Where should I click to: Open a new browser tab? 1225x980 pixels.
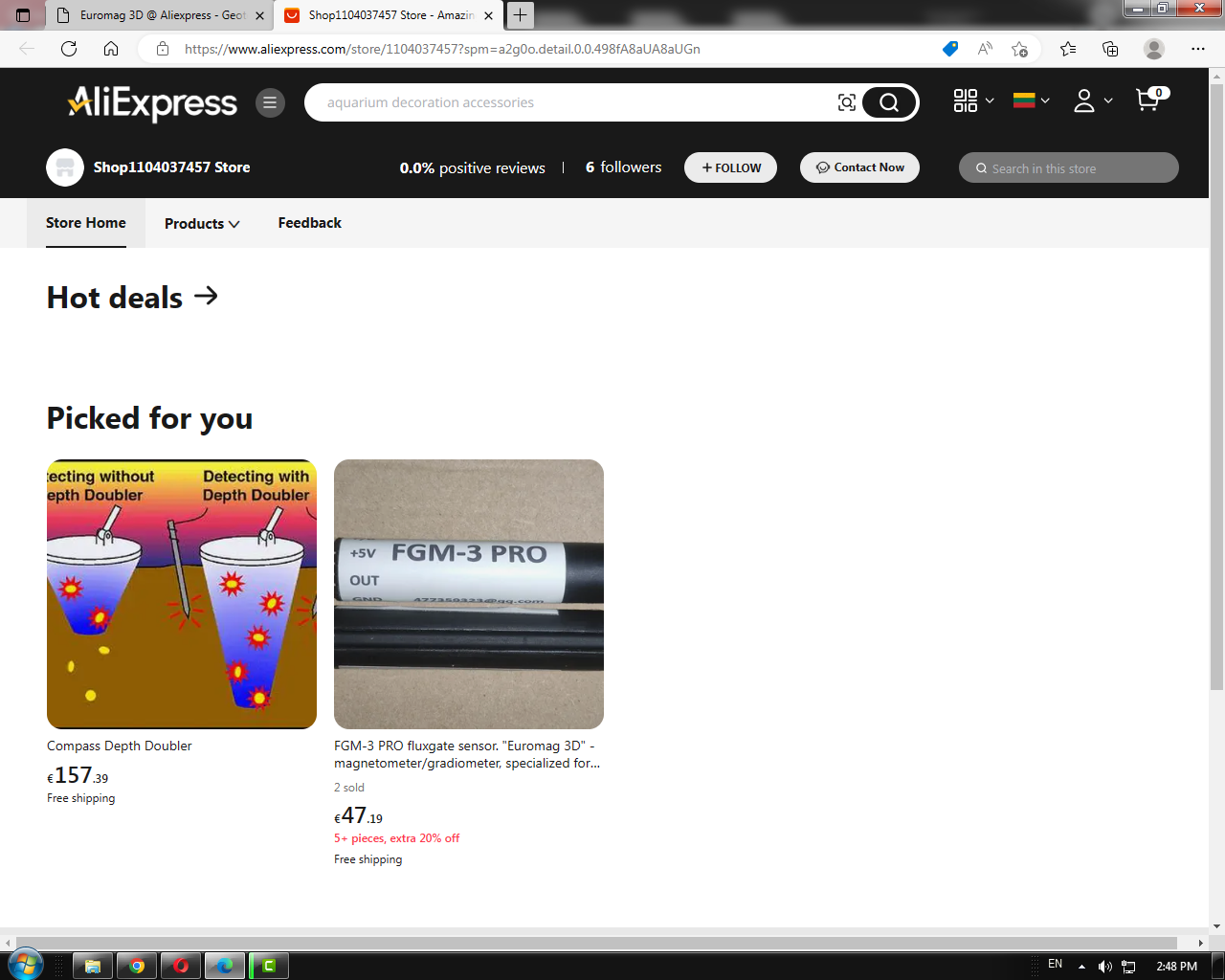tap(520, 15)
